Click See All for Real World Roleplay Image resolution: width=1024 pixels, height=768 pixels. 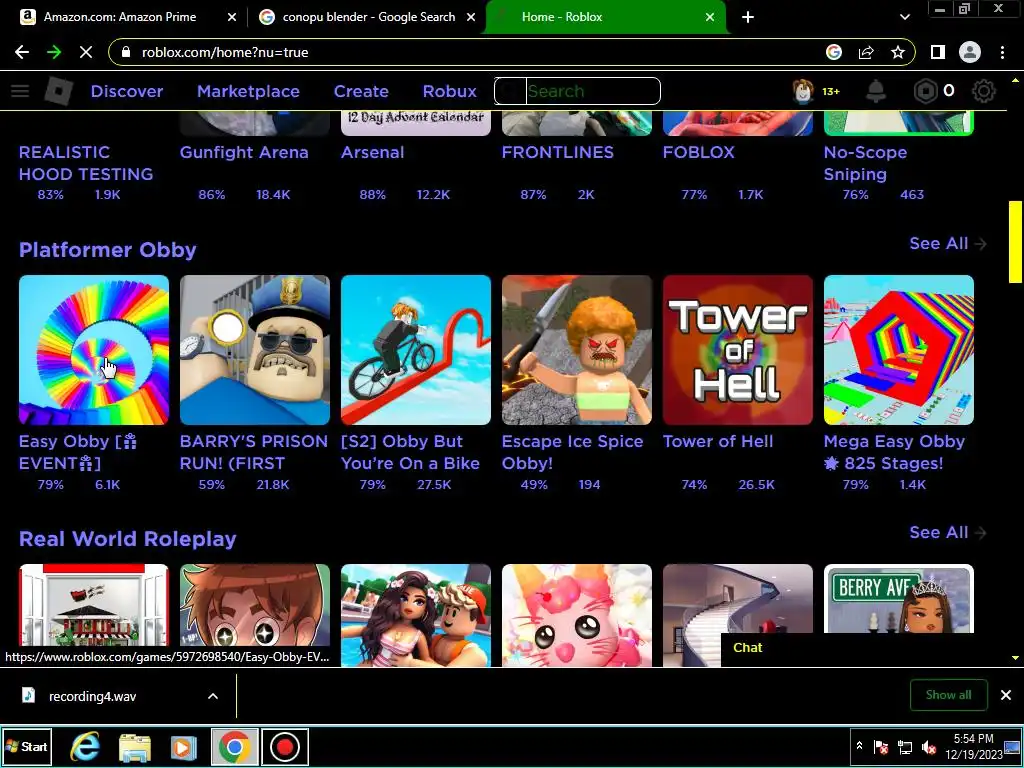coord(948,533)
